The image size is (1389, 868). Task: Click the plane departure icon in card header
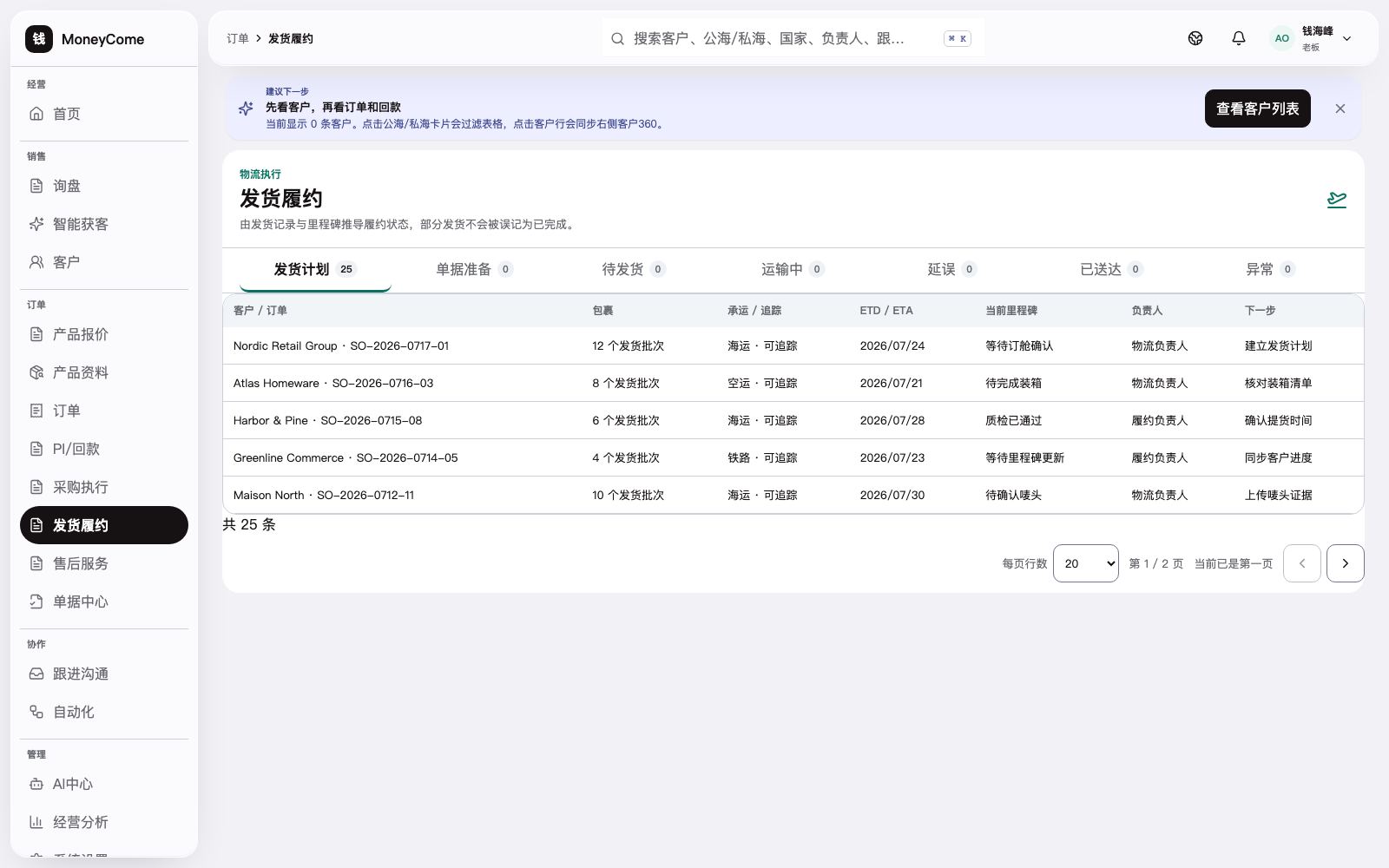point(1337,200)
